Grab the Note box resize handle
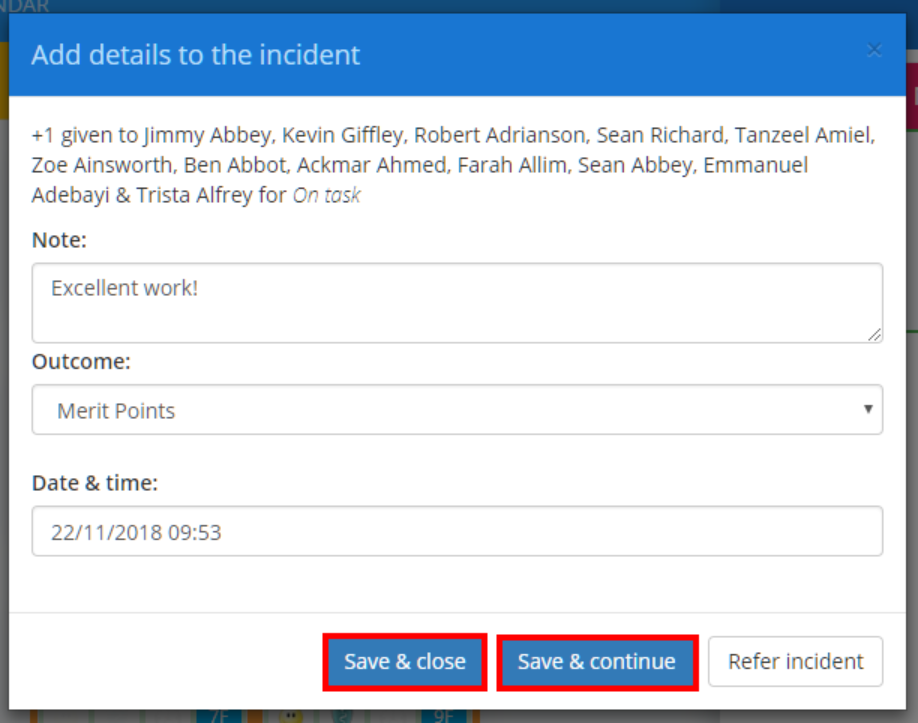 (875, 335)
